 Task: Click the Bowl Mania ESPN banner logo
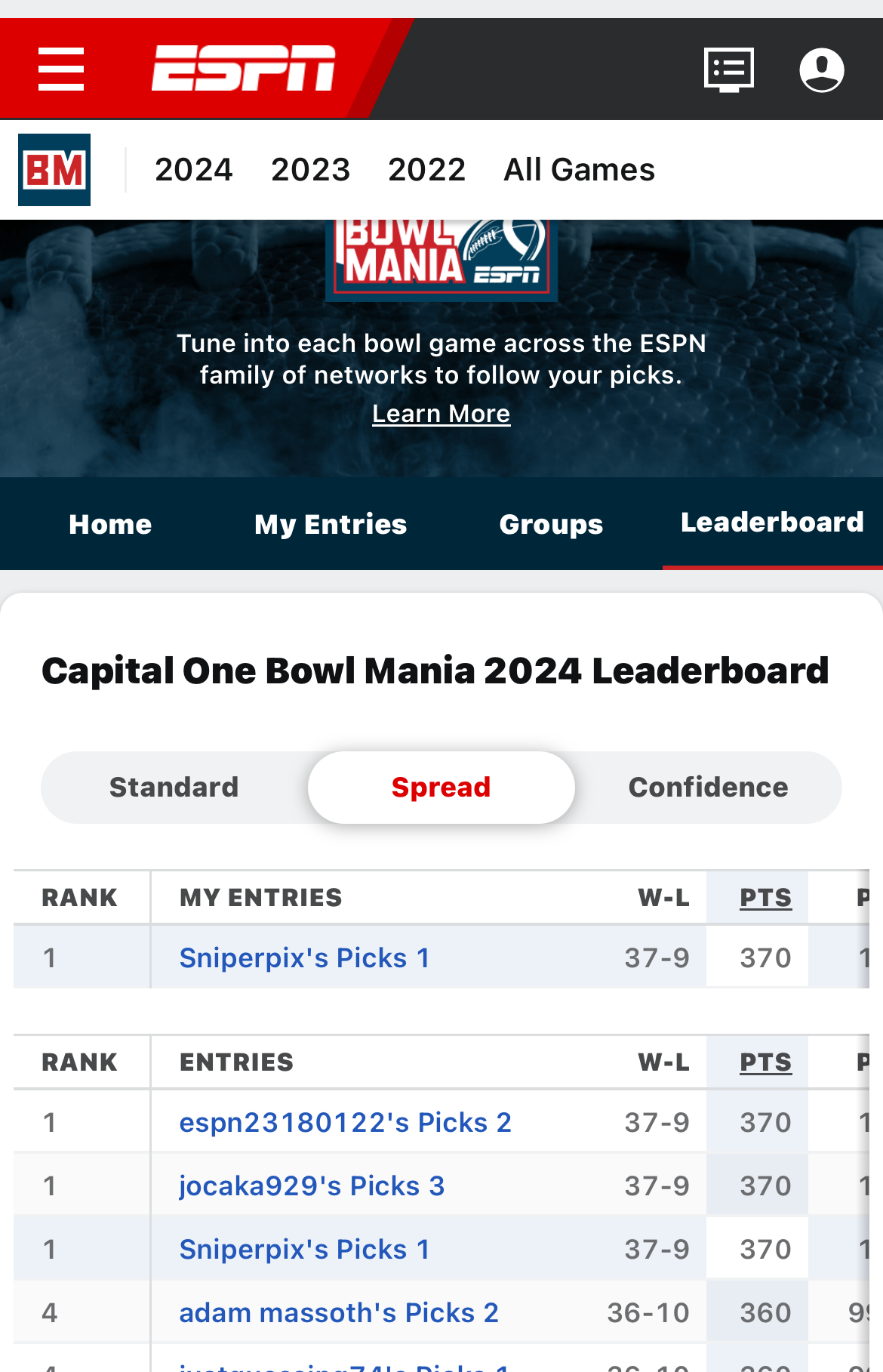441,257
